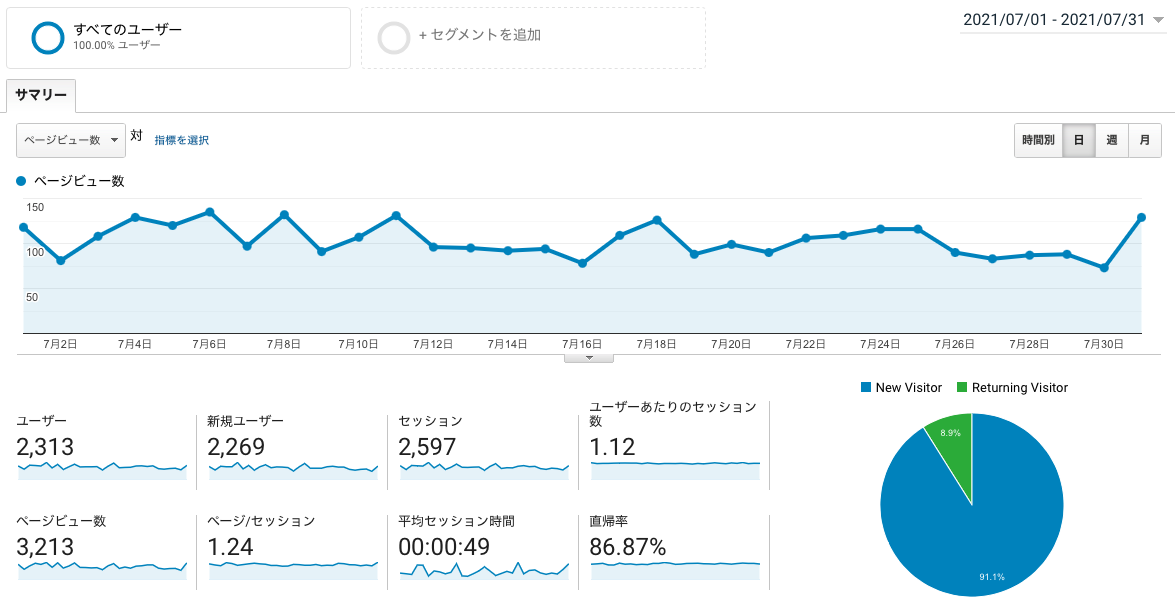Click the arrow beside the date range
1175x606 pixels.
[1158, 21]
